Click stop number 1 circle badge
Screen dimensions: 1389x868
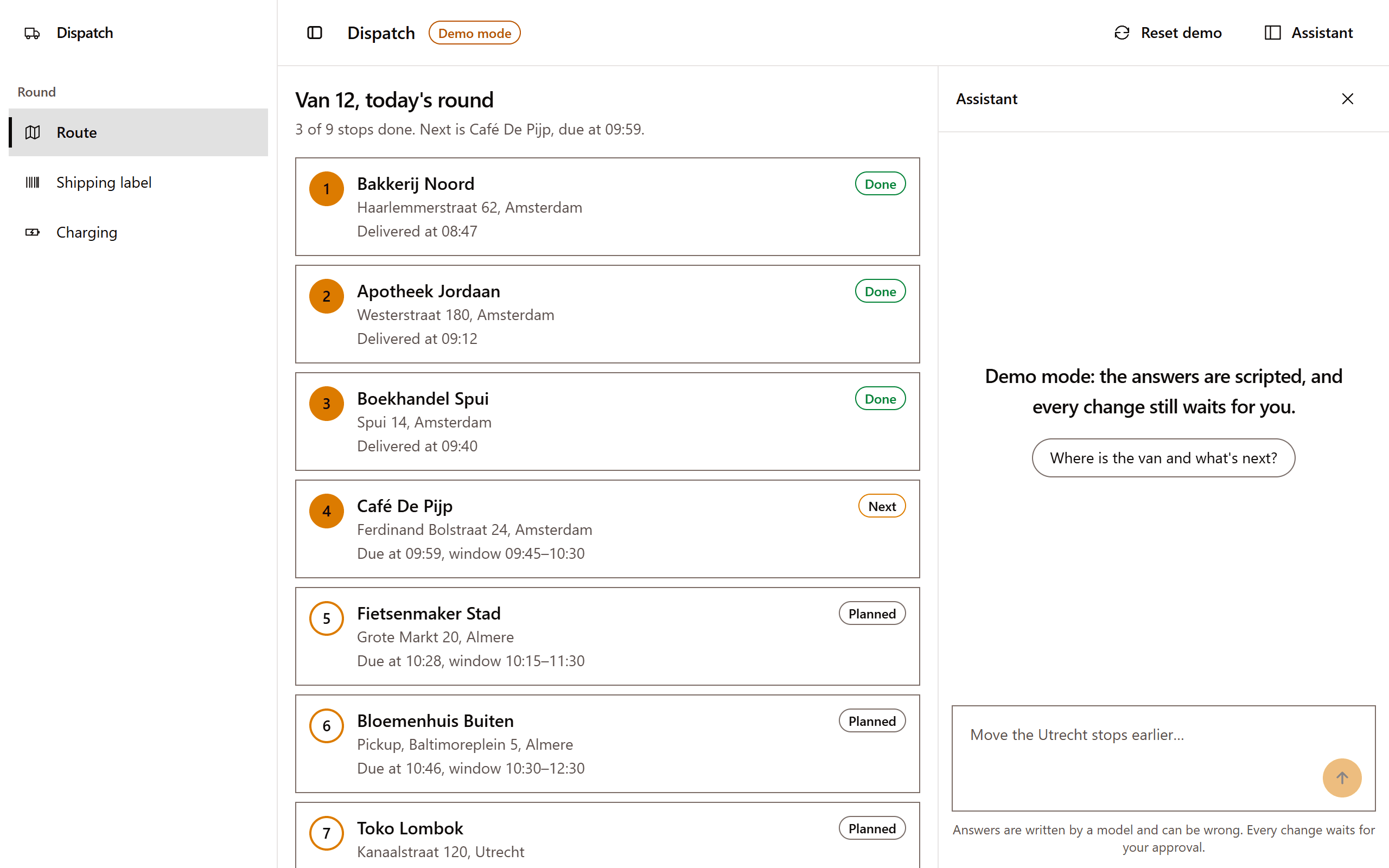point(327,189)
